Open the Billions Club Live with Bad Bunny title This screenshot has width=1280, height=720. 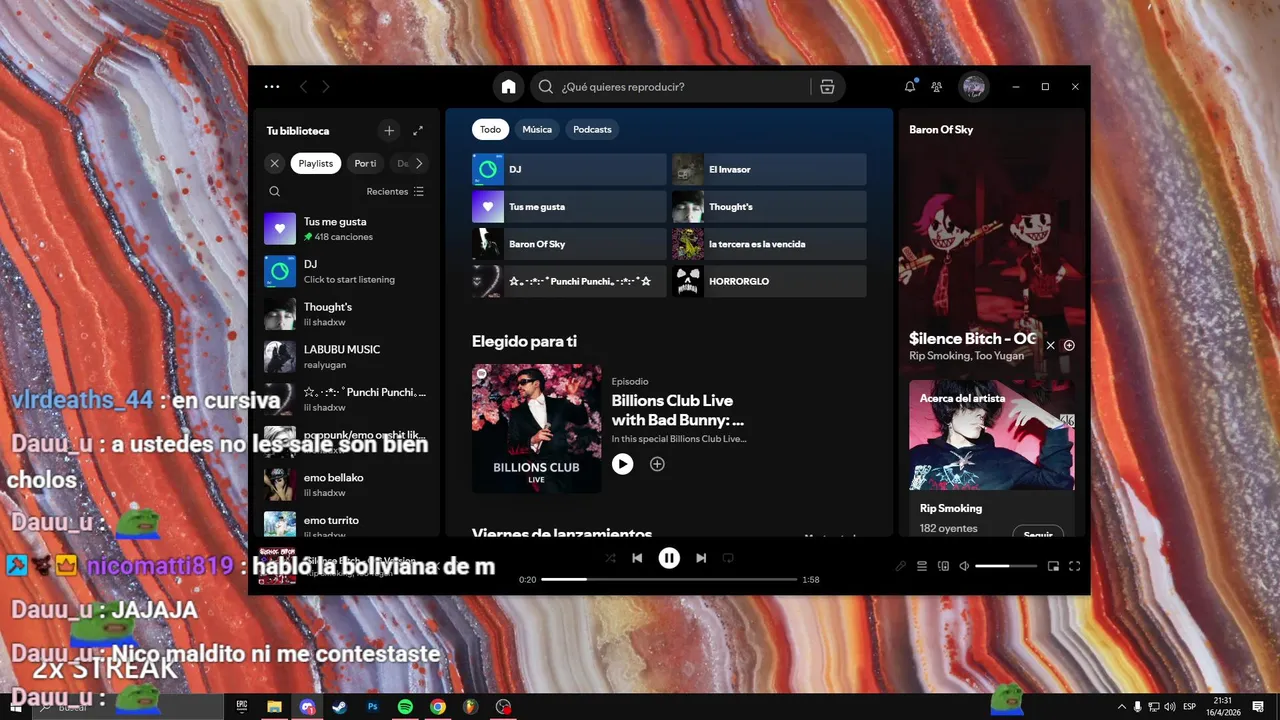pyautogui.click(x=678, y=410)
